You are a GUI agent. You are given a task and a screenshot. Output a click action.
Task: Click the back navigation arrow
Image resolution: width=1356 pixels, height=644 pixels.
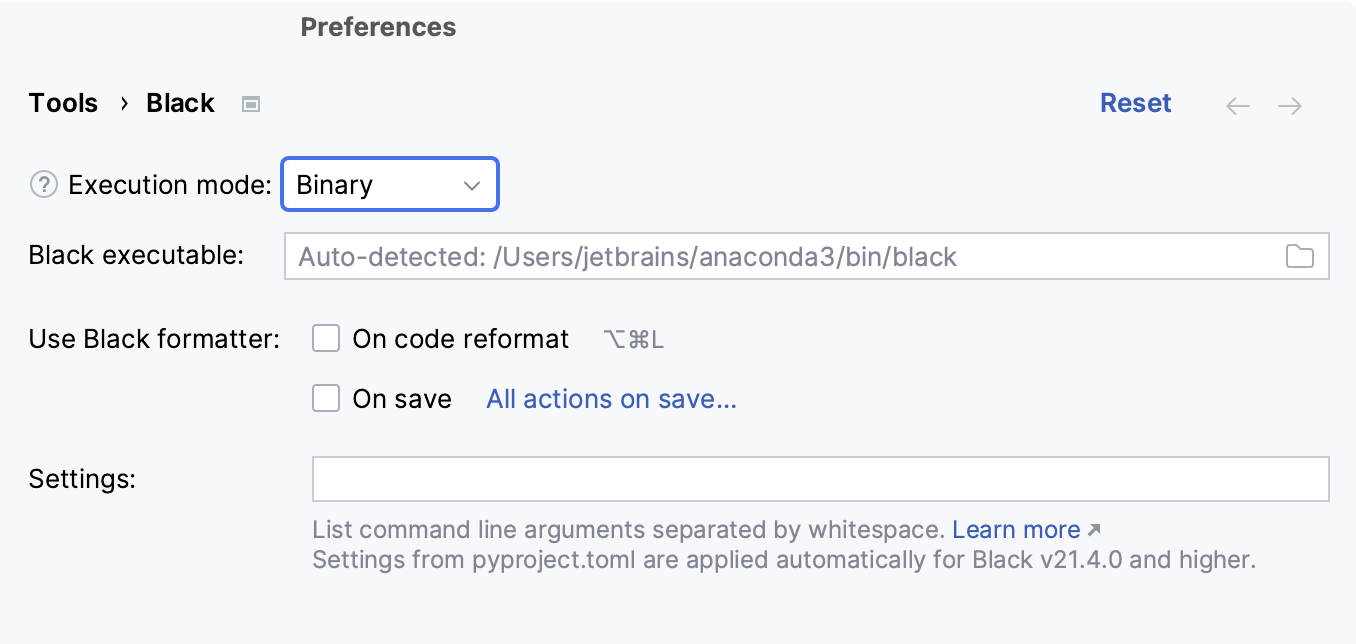(1237, 105)
